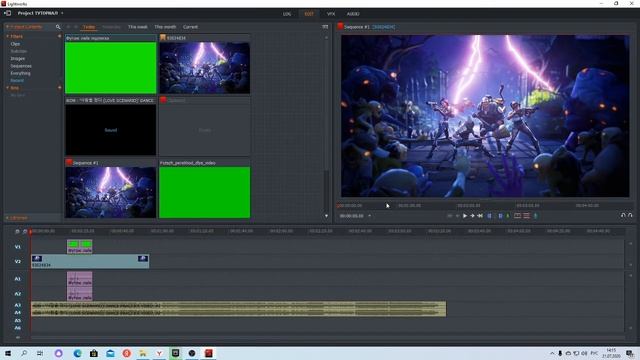This screenshot has height=360, width=640.
Task: Select the This week filter
Action: coord(138,27)
